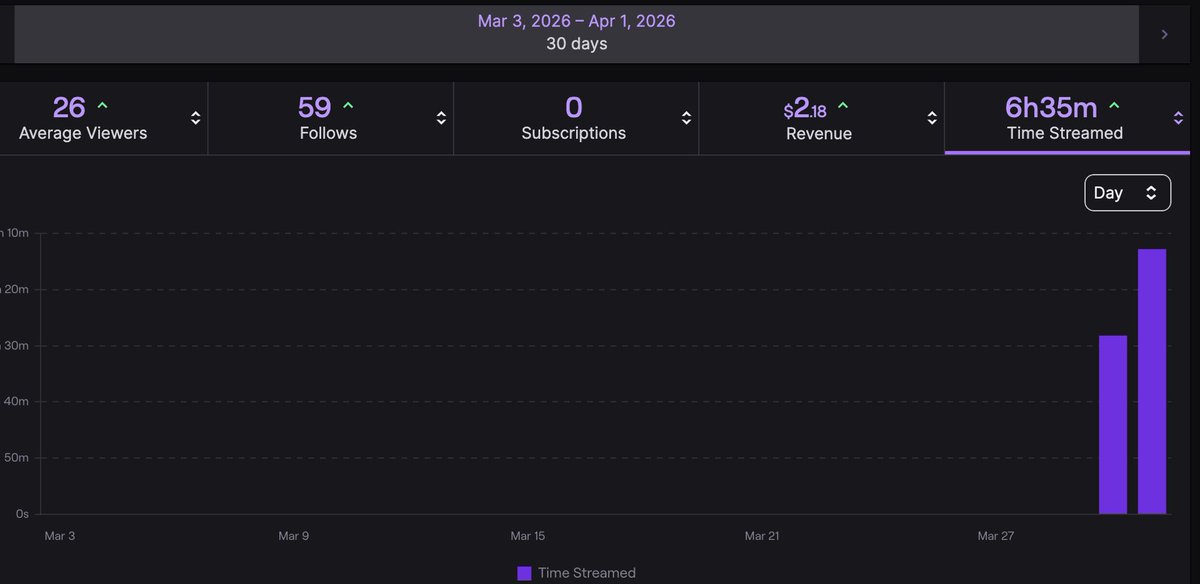The image size is (1200, 584).
Task: Click the green up-trend arrow beside $2.18
Action: pos(843,106)
